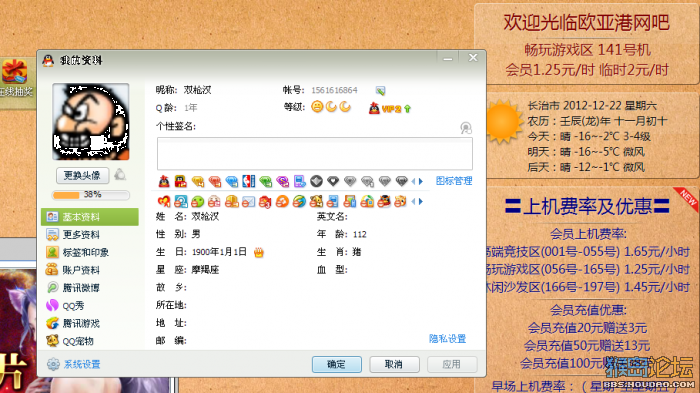Show the previous page of the second icon row

[x=414, y=202]
